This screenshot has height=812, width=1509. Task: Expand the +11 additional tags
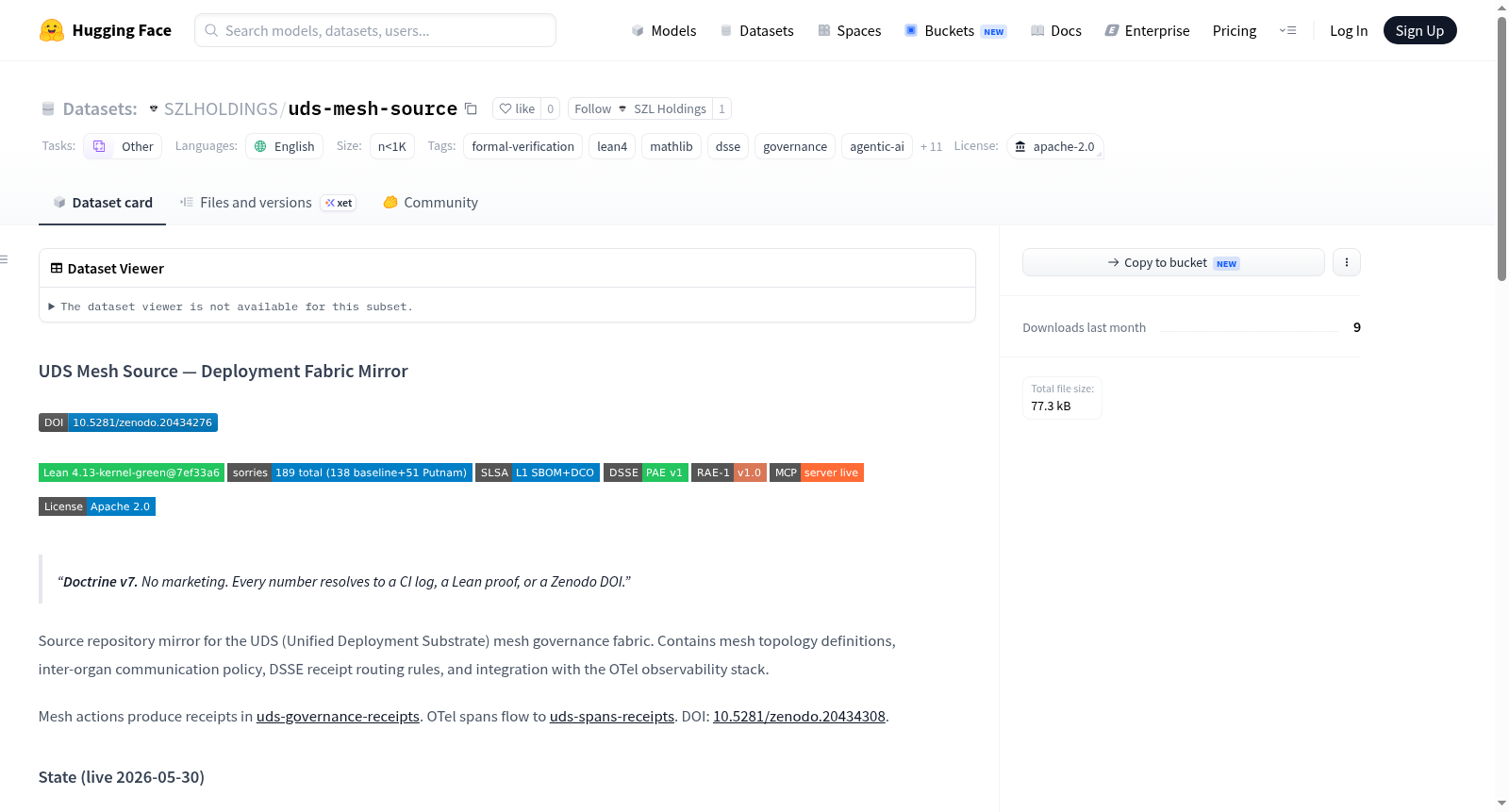point(931,147)
